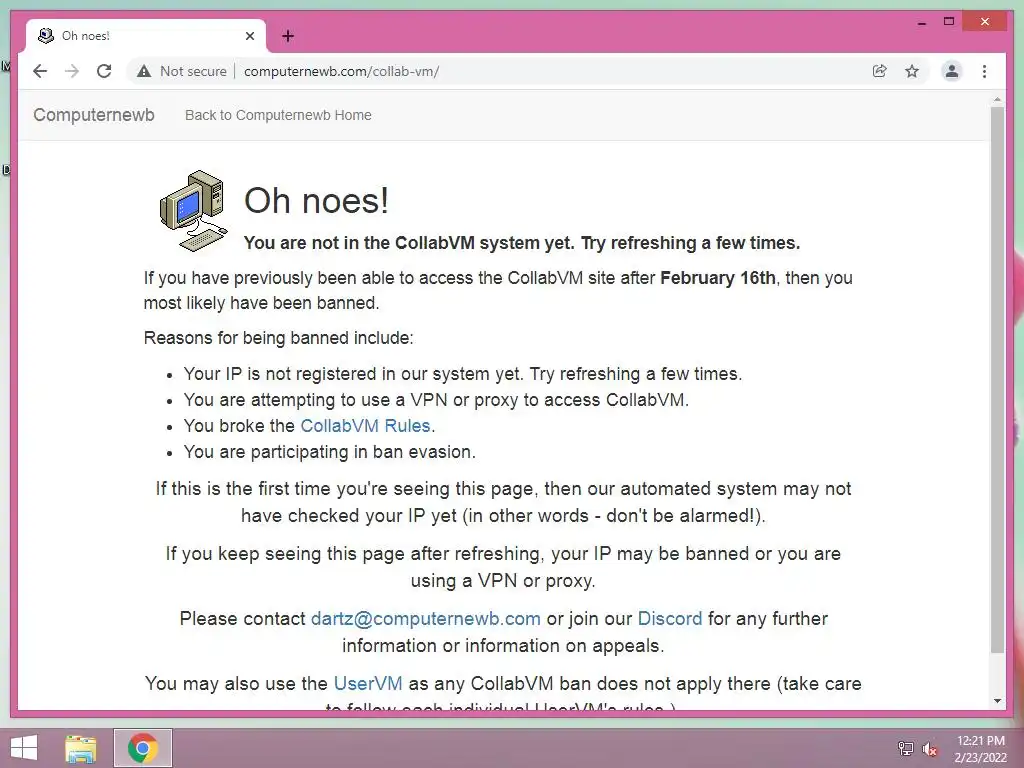The width and height of the screenshot is (1024, 768).
Task: Open Chrome's three-dot menu
Action: click(984, 71)
